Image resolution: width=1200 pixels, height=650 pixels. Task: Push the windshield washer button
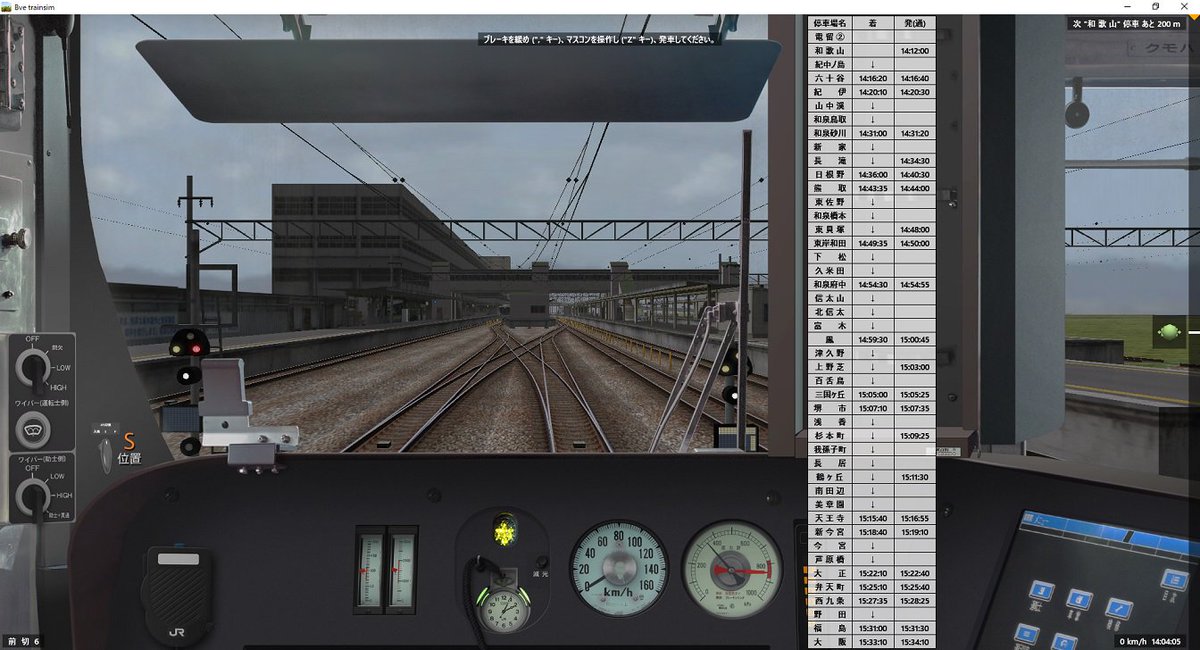(x=33, y=430)
